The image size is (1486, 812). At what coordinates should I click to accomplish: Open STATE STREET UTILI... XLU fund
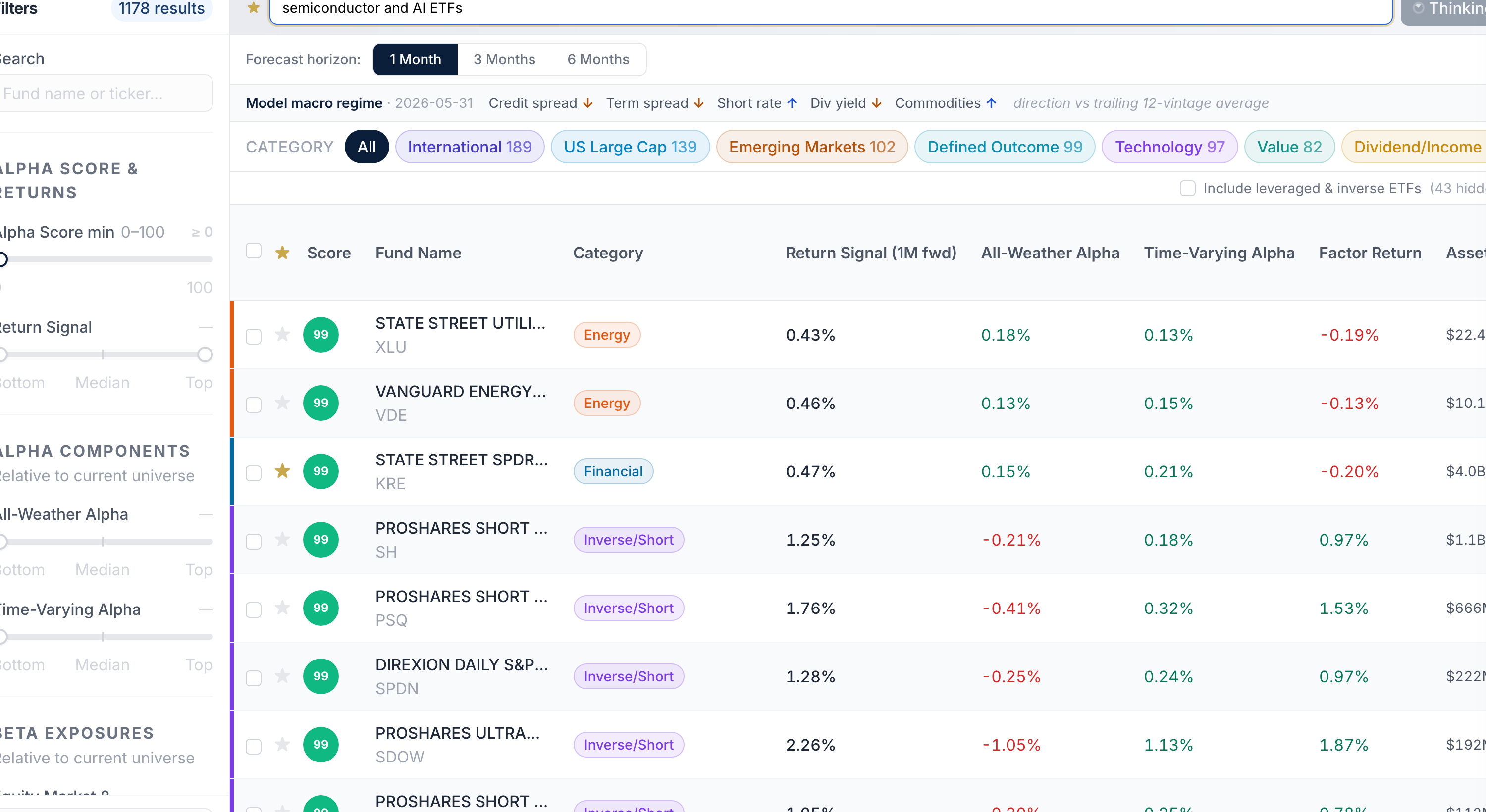(x=460, y=335)
